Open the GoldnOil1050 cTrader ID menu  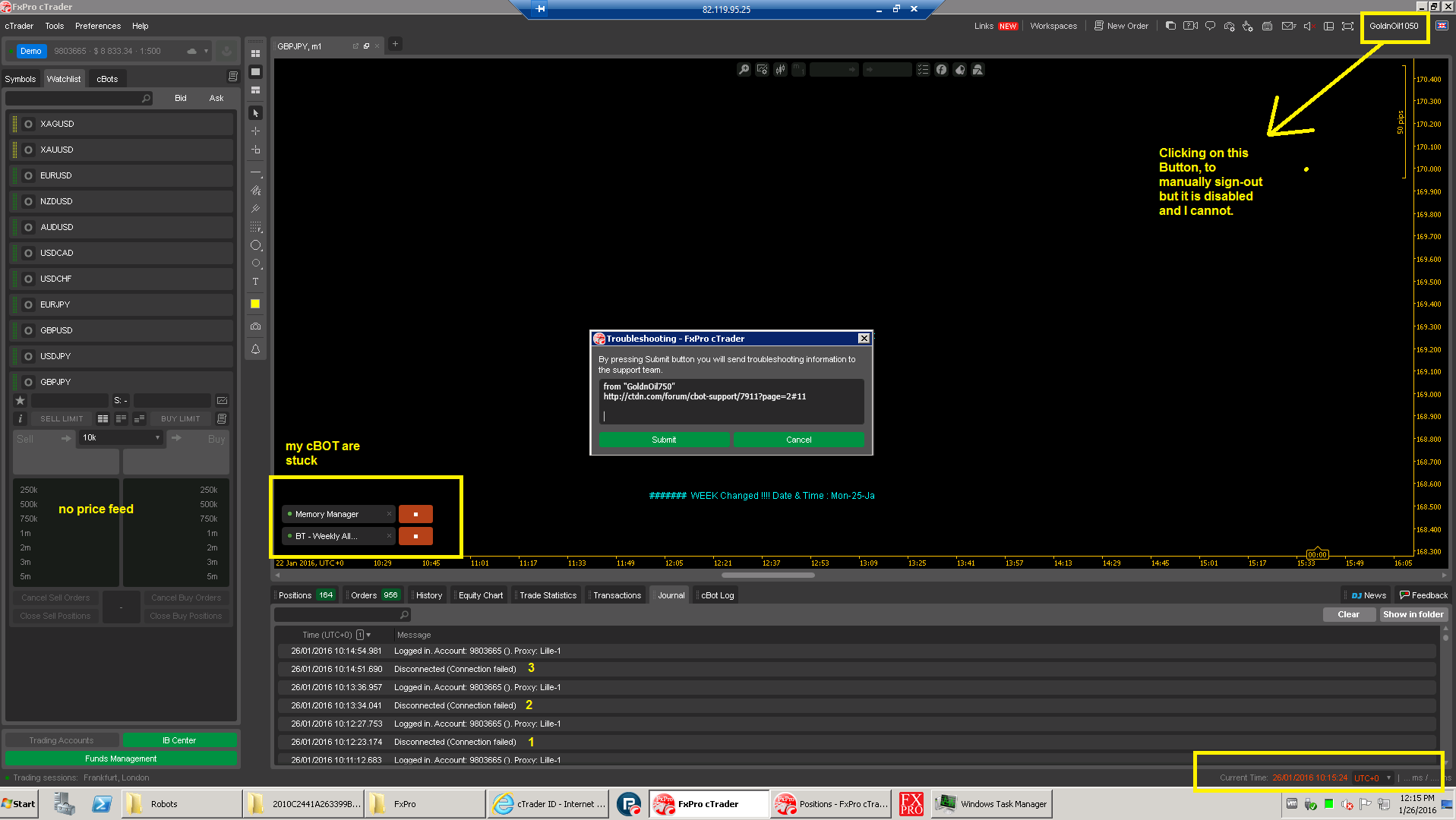1394,26
